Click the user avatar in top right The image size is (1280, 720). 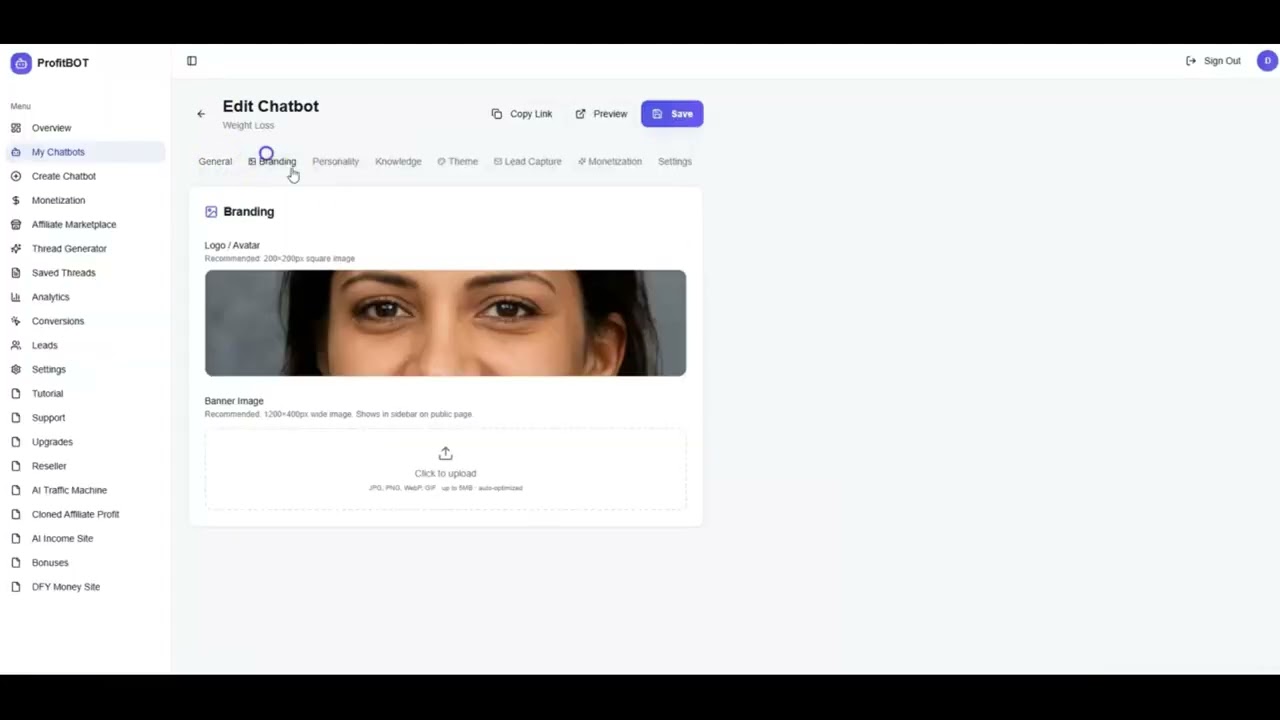pyautogui.click(x=1267, y=61)
